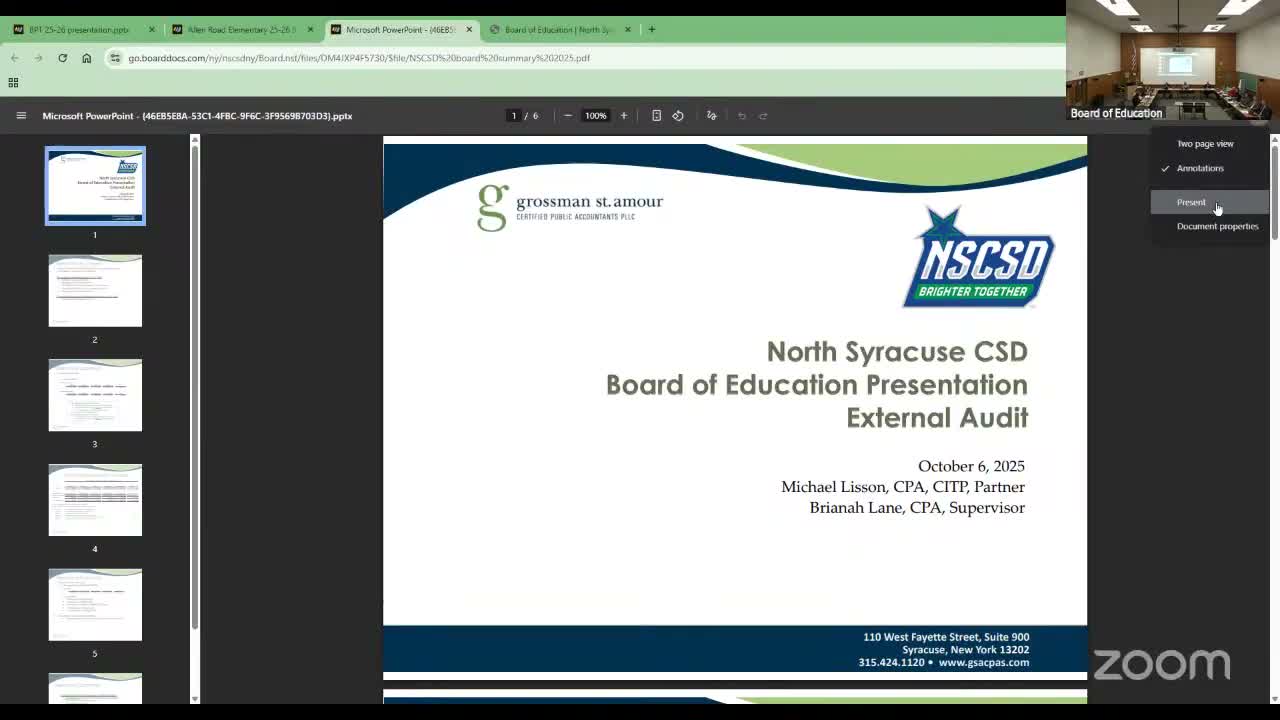The width and height of the screenshot is (1280, 720).
Task: Click the grossman st. amour logo
Action: point(570,207)
